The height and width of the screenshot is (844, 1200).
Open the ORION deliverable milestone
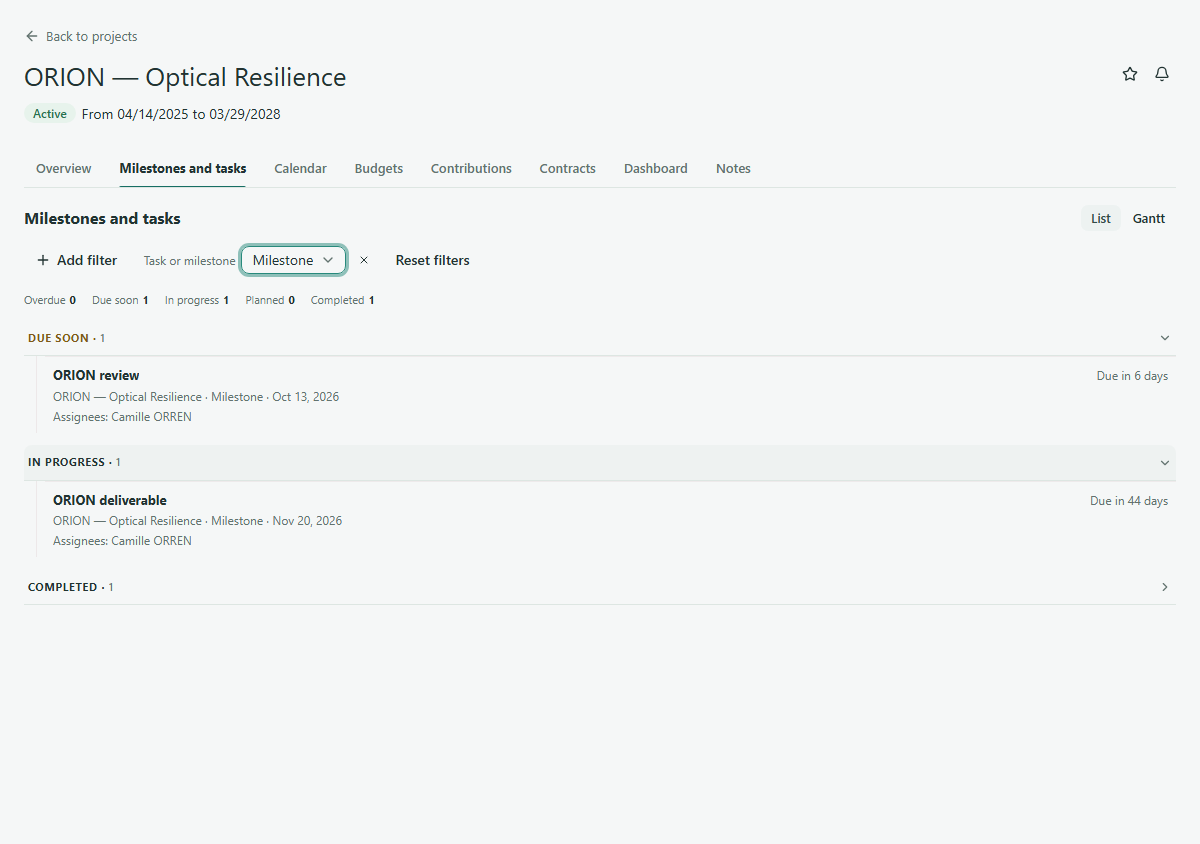(110, 500)
